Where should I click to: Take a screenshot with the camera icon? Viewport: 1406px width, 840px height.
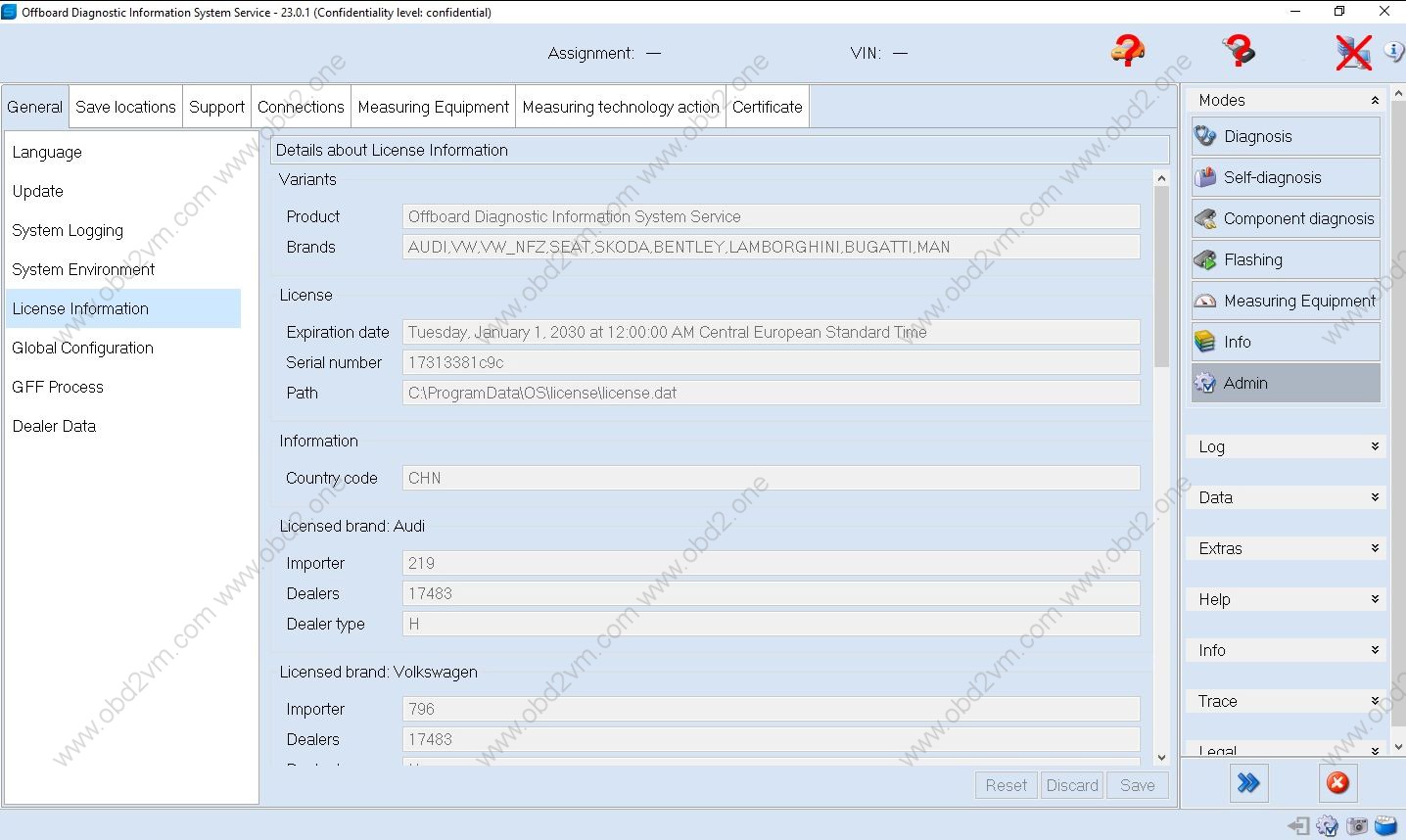(1357, 826)
